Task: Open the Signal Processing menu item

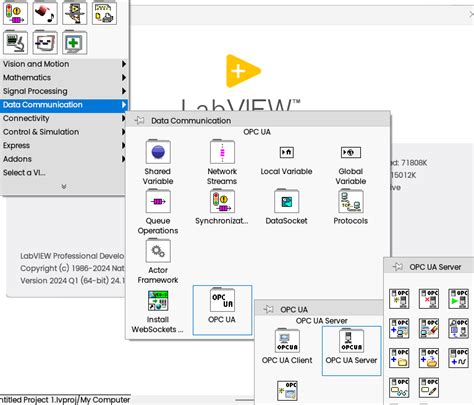Action: click(x=64, y=91)
